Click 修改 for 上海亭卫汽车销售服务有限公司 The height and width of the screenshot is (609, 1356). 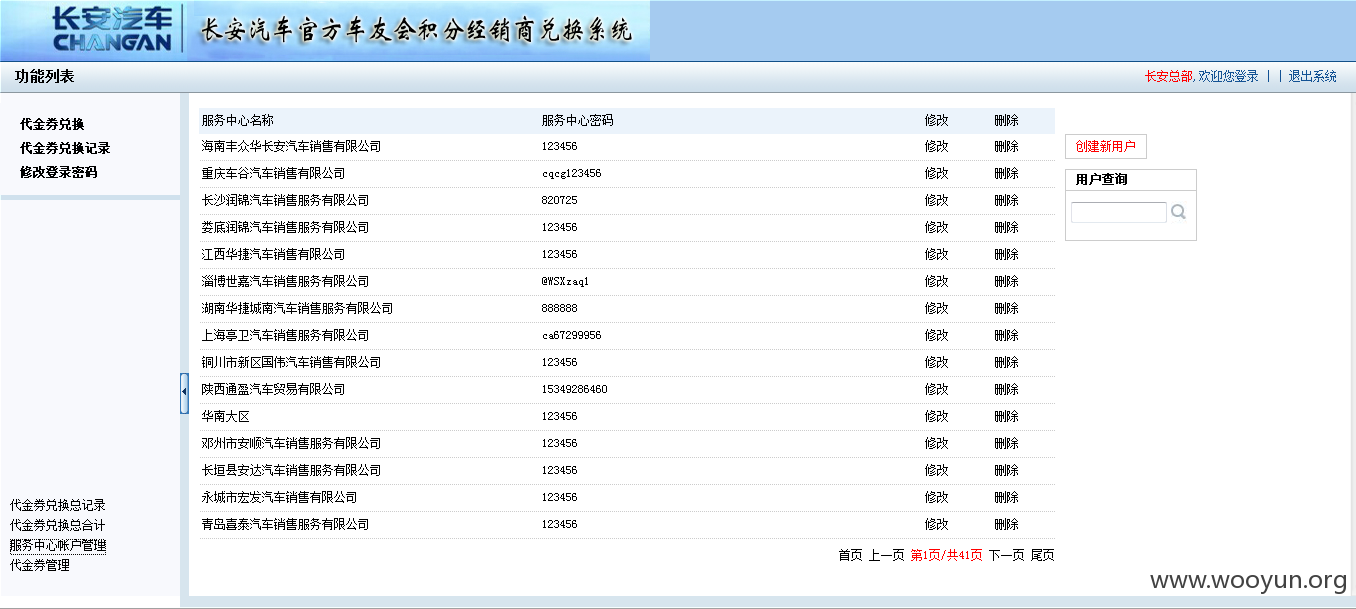pos(936,335)
